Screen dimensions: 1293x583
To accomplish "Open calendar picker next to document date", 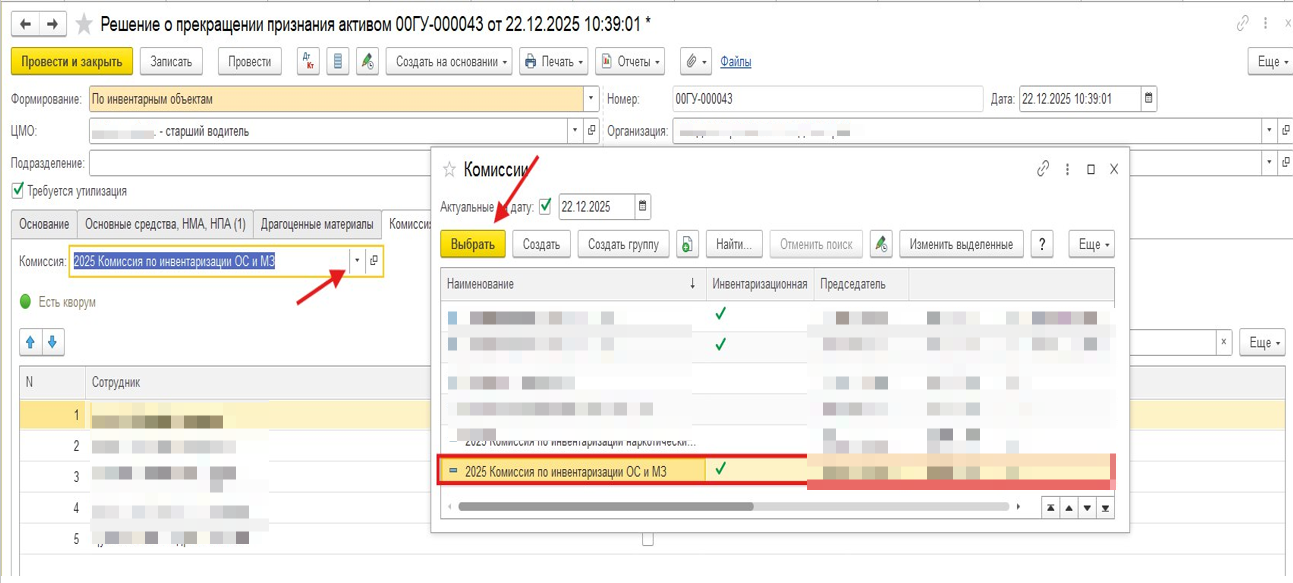I will 1149,99.
